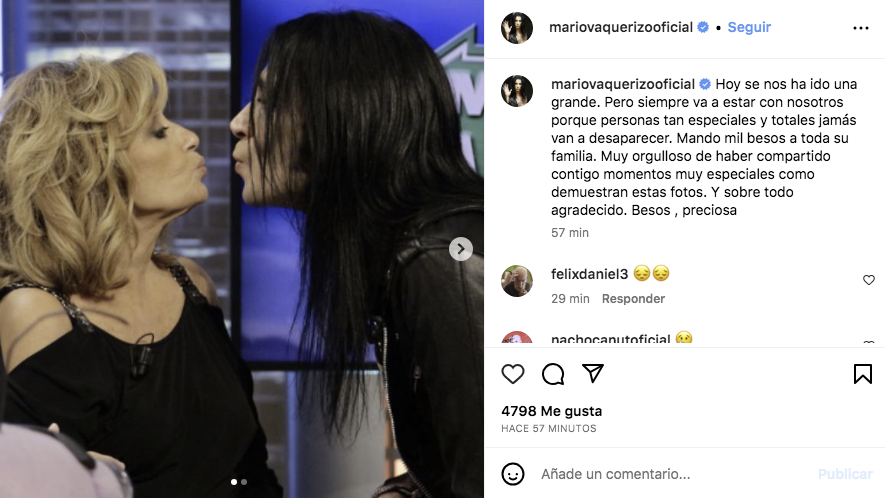The height and width of the screenshot is (498, 885).
Task: Open emoji picker smiley icon
Action: [x=512, y=474]
